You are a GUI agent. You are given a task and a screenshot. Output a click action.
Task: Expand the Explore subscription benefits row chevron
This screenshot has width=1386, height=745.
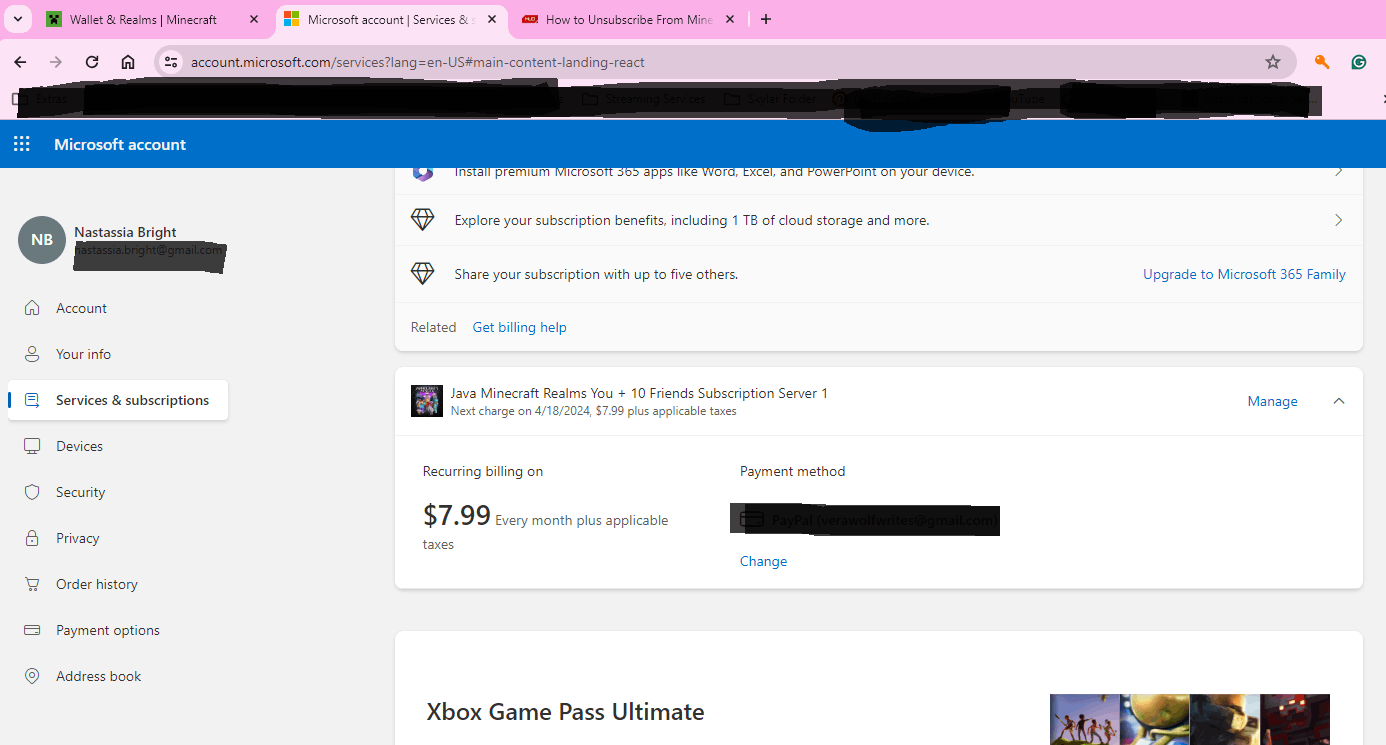click(1338, 220)
